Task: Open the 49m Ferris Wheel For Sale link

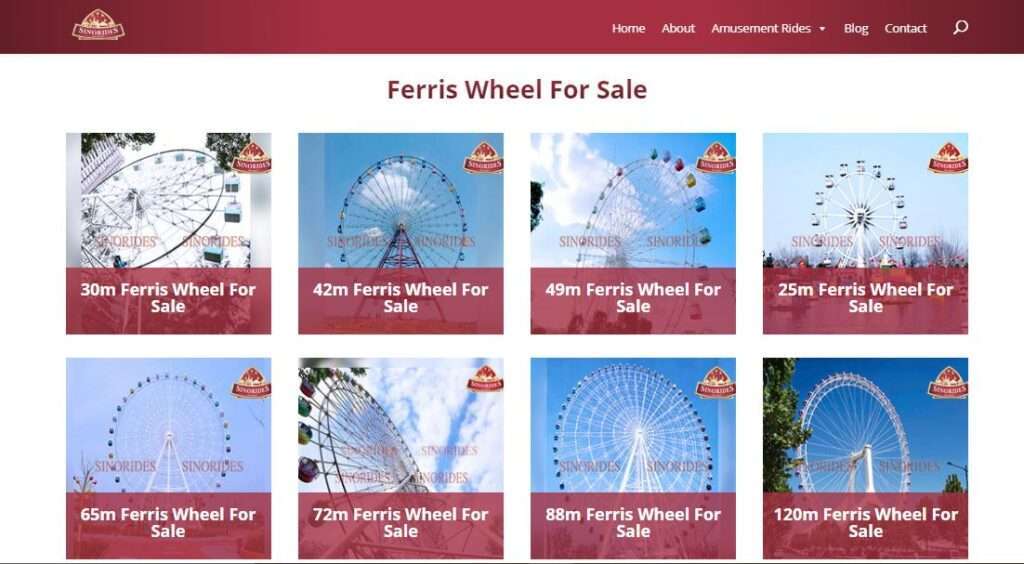Action: [x=633, y=298]
